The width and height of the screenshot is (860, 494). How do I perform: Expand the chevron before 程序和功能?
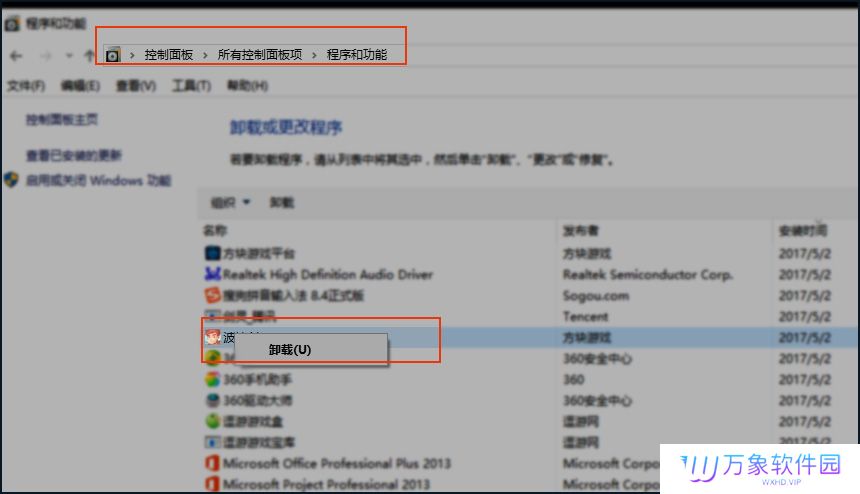(x=314, y=55)
